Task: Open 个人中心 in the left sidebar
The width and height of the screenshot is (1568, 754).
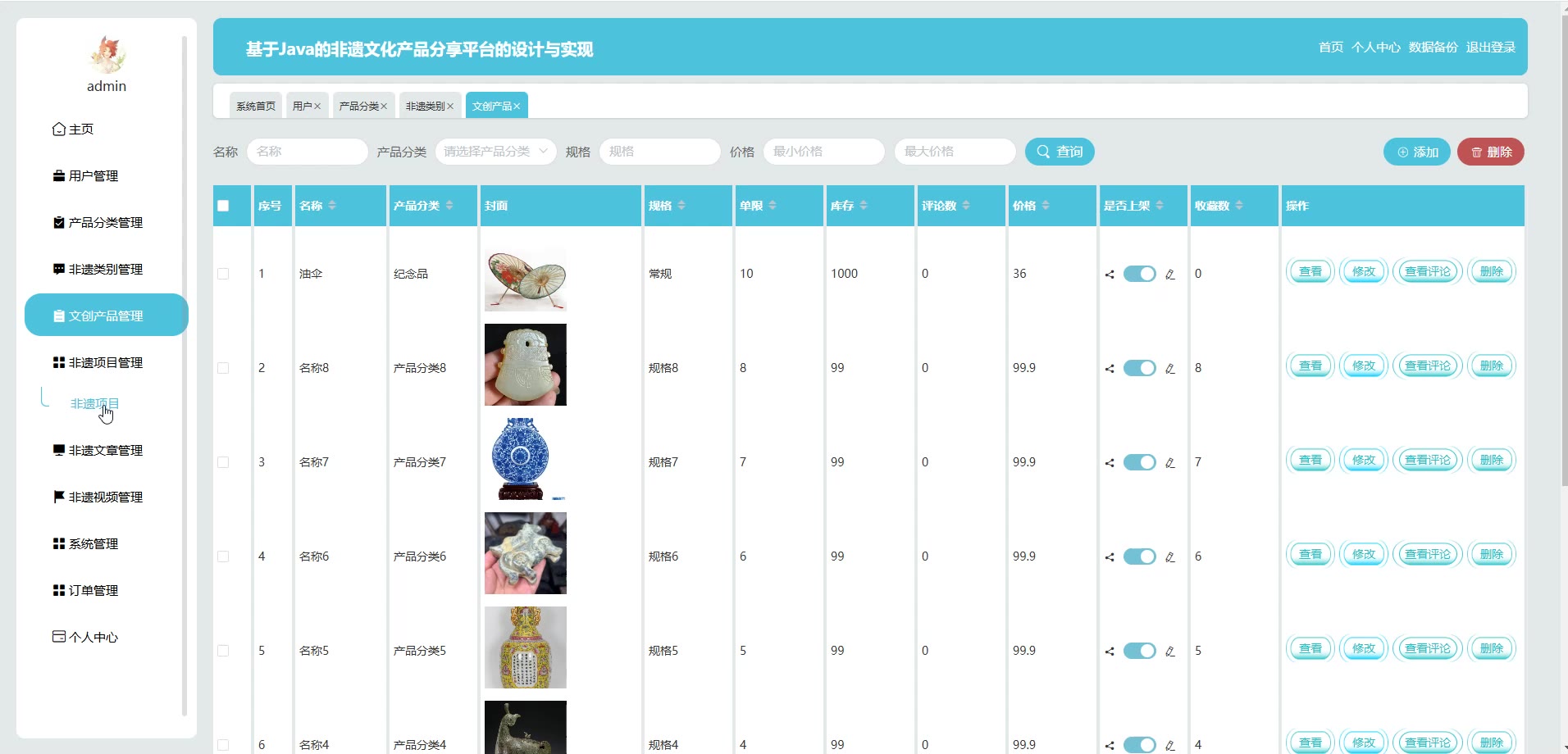Action: tap(107, 638)
